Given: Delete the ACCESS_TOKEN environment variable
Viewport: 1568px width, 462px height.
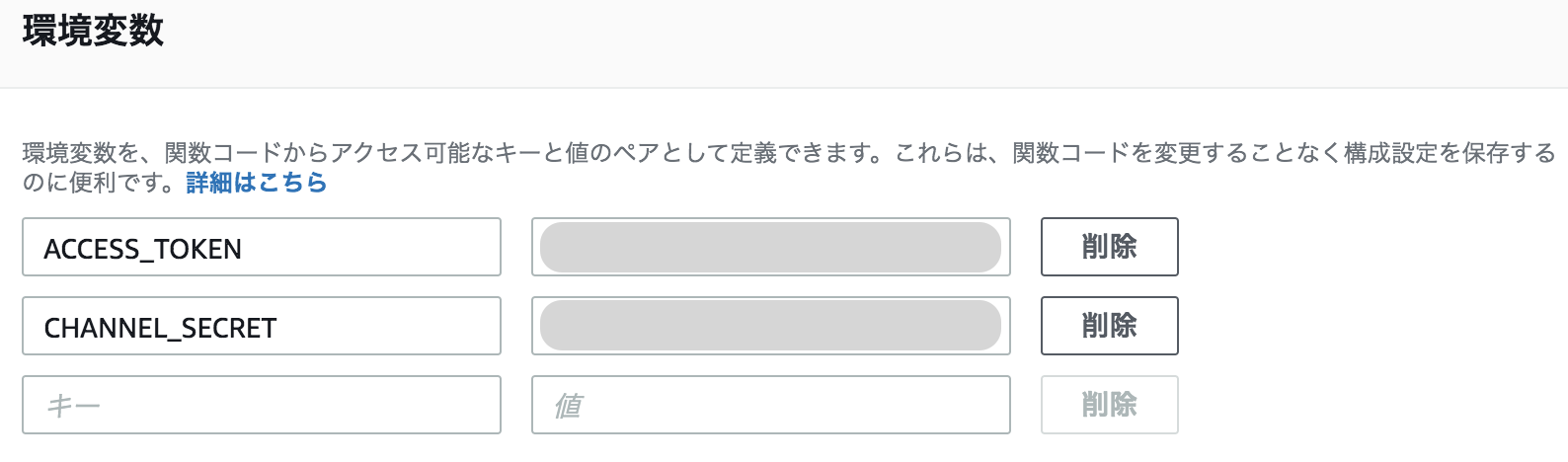Looking at the screenshot, I should tap(1109, 247).
